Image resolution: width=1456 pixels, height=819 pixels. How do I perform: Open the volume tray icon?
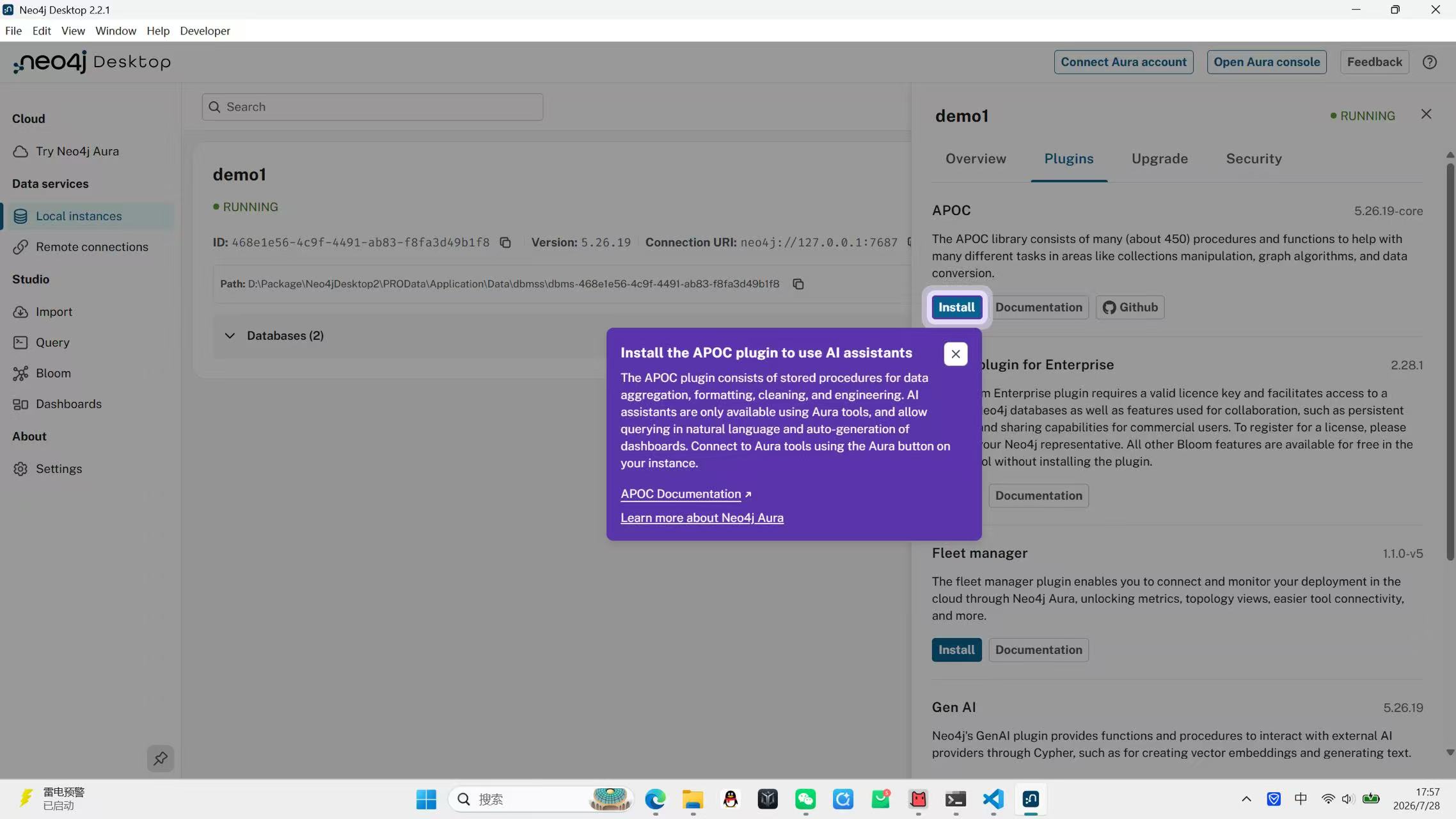pyautogui.click(x=1347, y=799)
